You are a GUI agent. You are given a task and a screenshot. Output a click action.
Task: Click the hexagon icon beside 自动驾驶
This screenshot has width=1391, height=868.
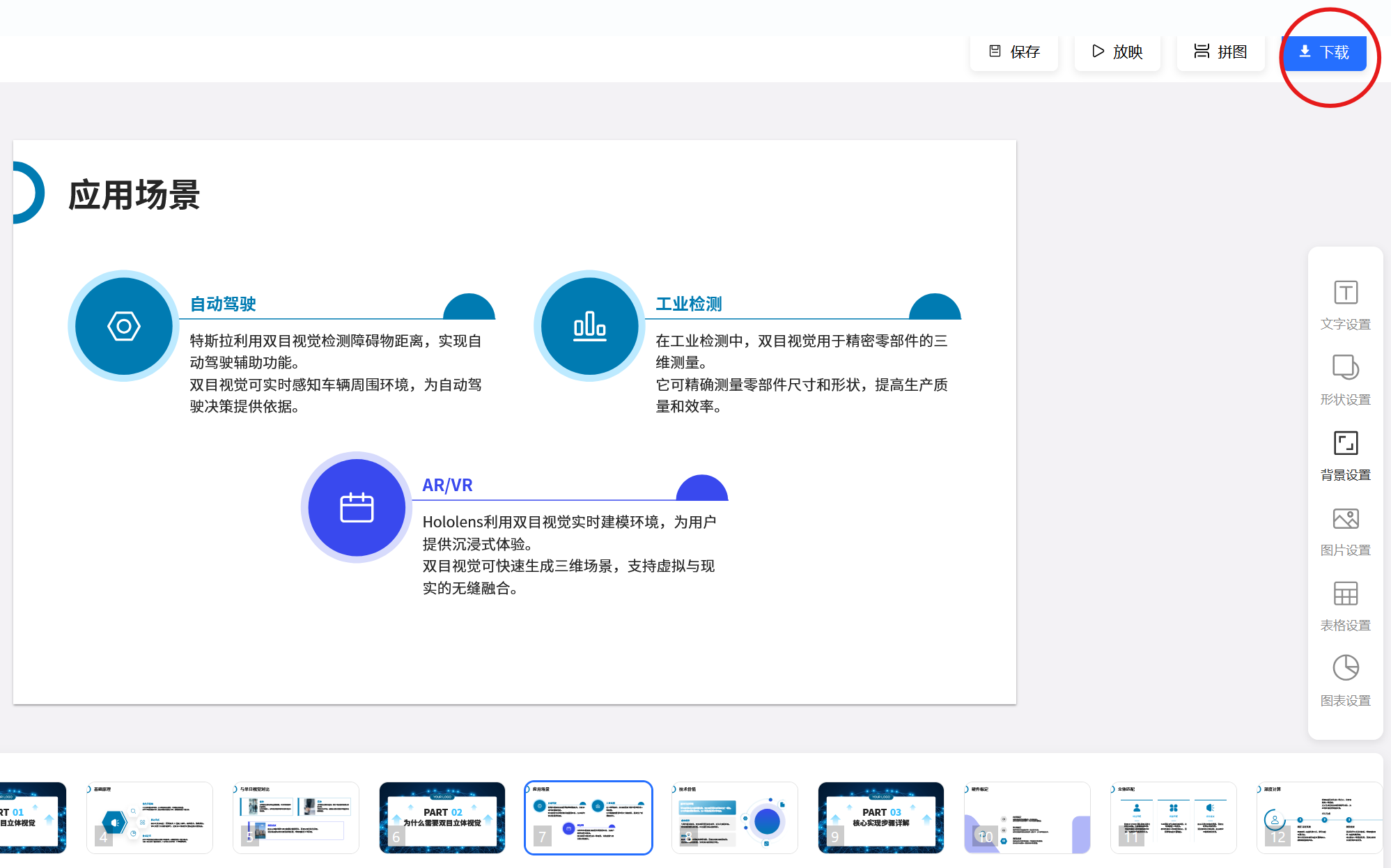[124, 326]
